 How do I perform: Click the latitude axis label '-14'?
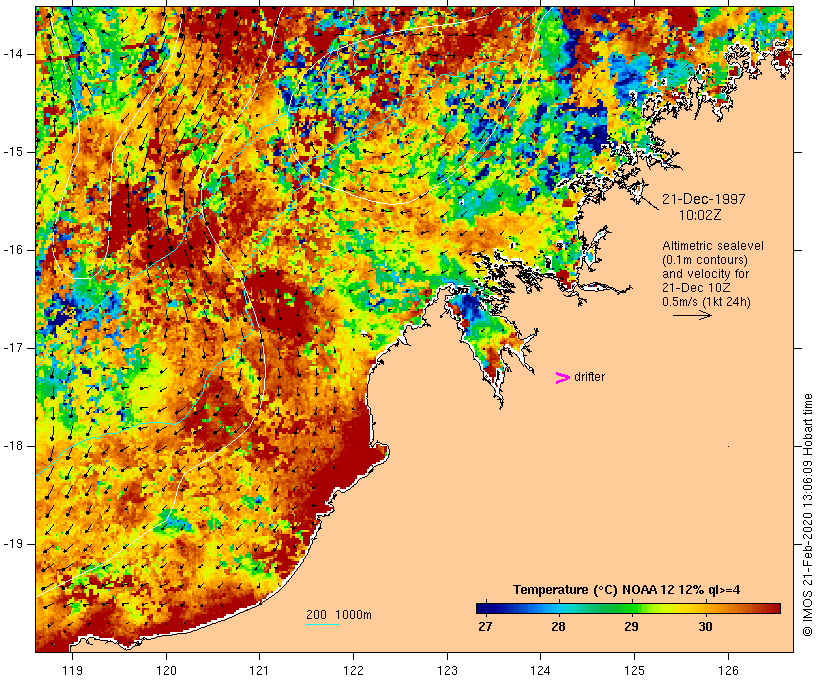click(12, 54)
